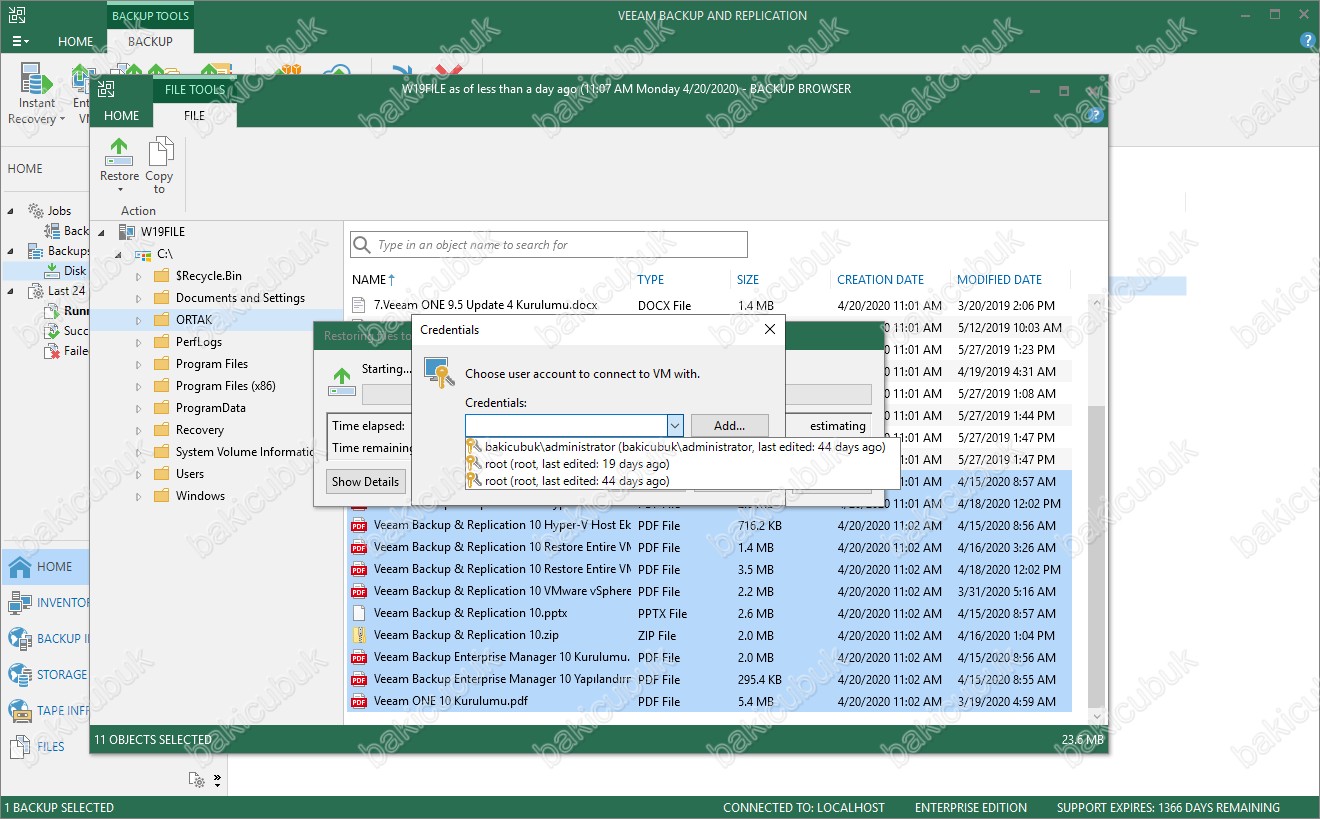Click zip icon of Replication 10.zip
1320x819 pixels.
pos(360,636)
